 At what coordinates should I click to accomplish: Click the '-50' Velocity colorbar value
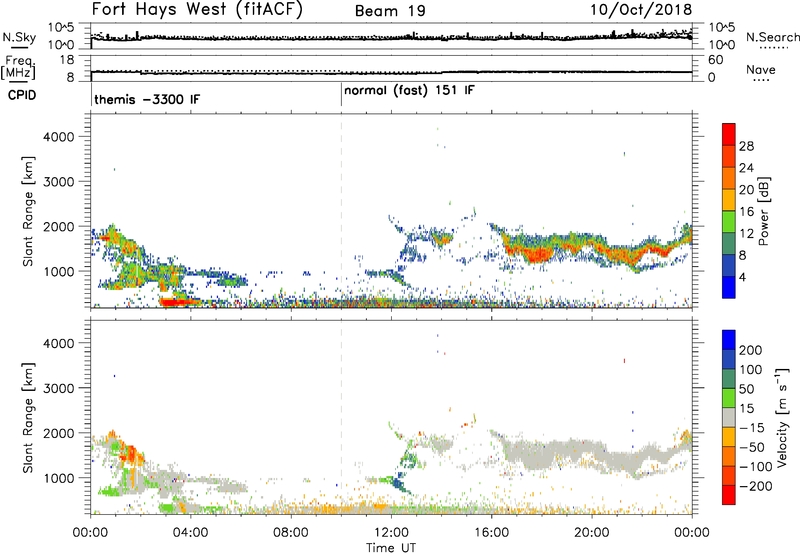(x=752, y=447)
